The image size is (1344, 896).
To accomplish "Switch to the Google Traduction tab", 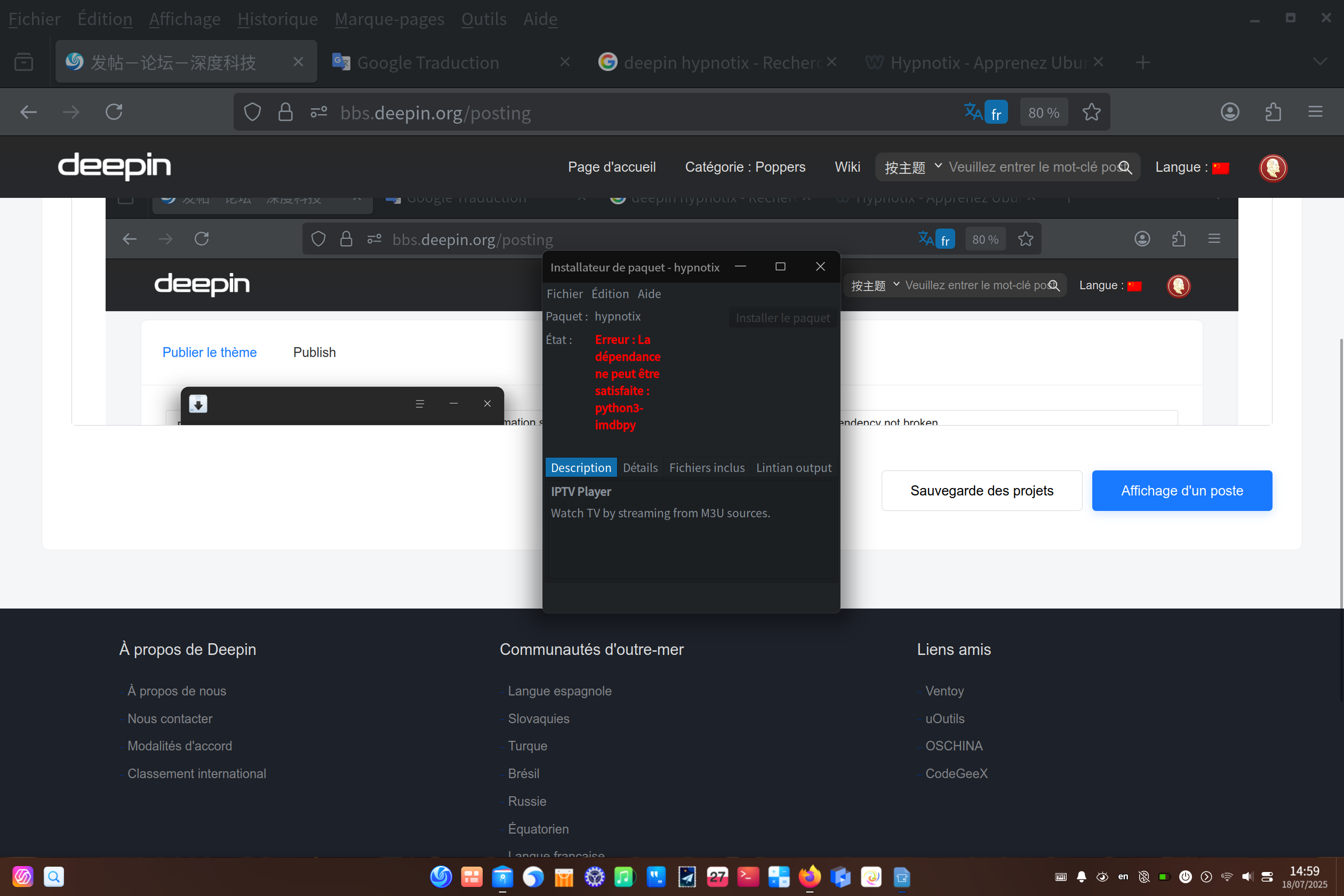I will pyautogui.click(x=451, y=62).
